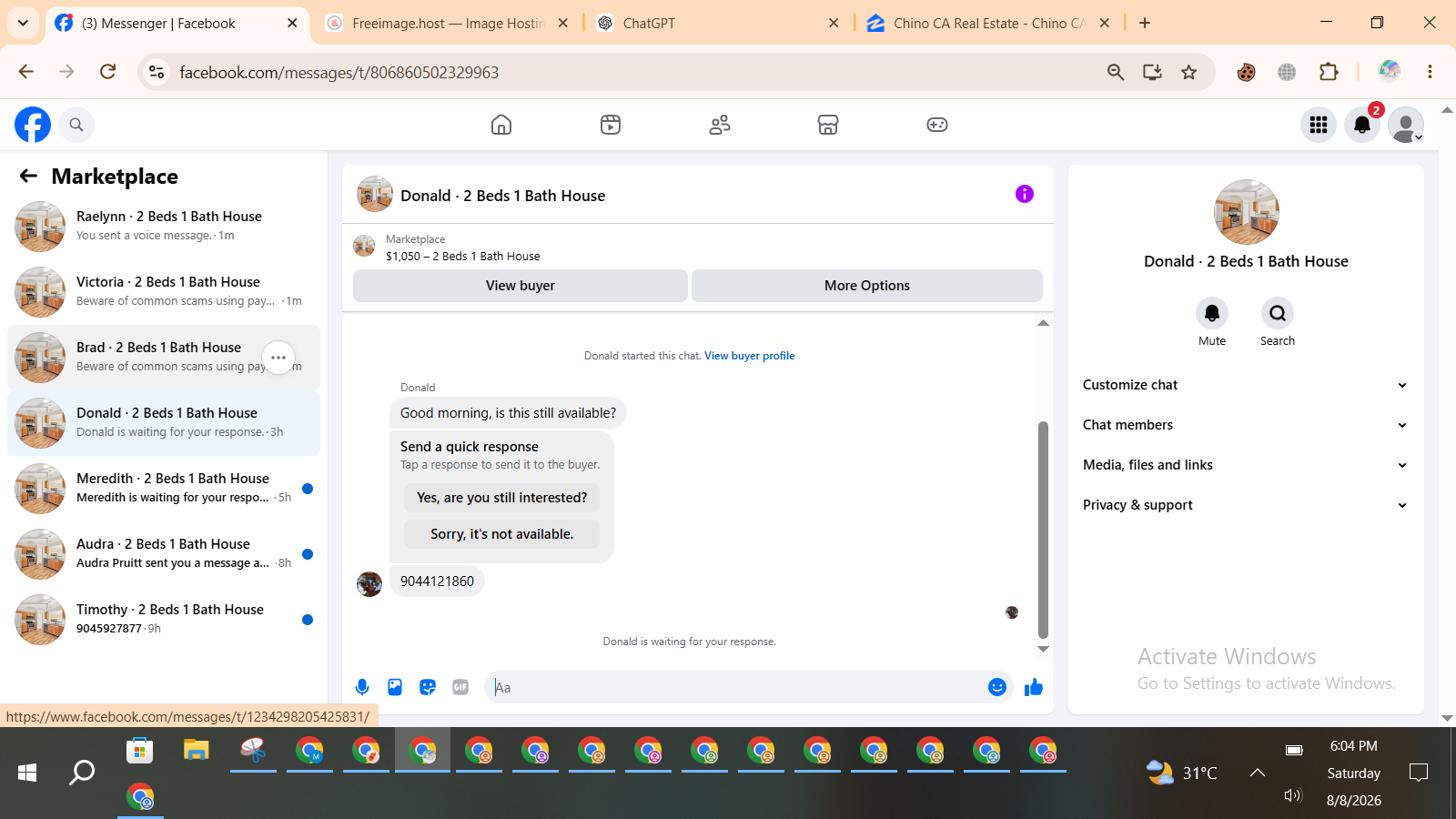
Task: Record a voice clip with microphone icon
Action: tap(362, 687)
